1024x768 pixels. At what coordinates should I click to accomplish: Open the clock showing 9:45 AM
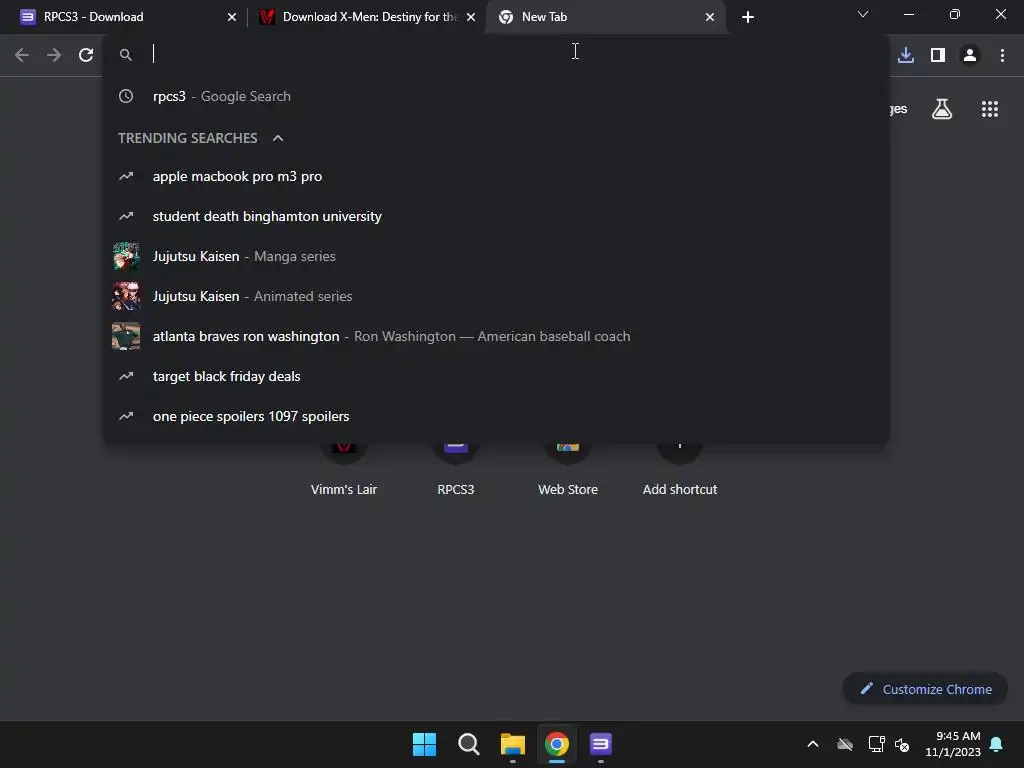(953, 744)
